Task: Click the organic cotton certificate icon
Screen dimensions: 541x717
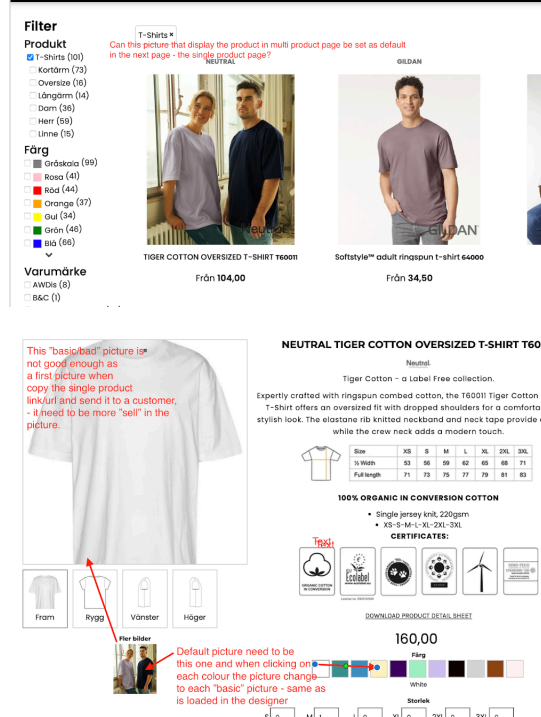Action: (x=317, y=571)
